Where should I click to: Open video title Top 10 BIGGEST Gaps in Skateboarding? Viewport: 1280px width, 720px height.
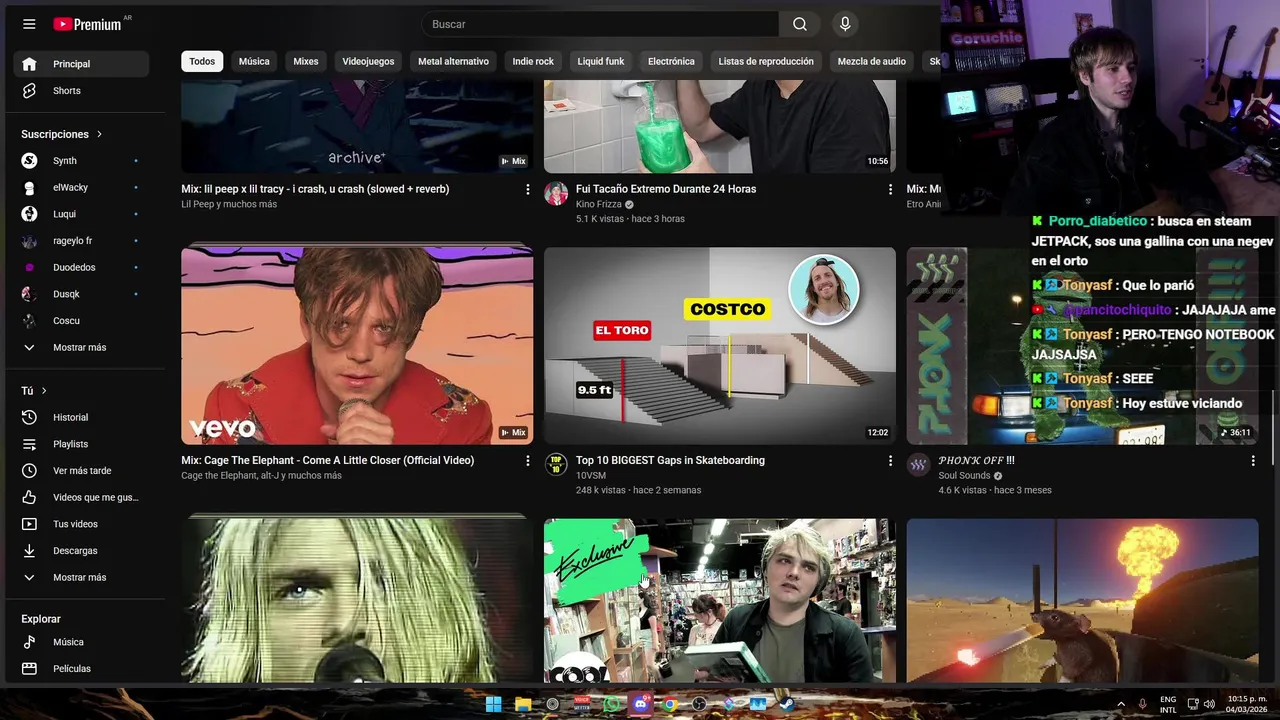click(670, 460)
